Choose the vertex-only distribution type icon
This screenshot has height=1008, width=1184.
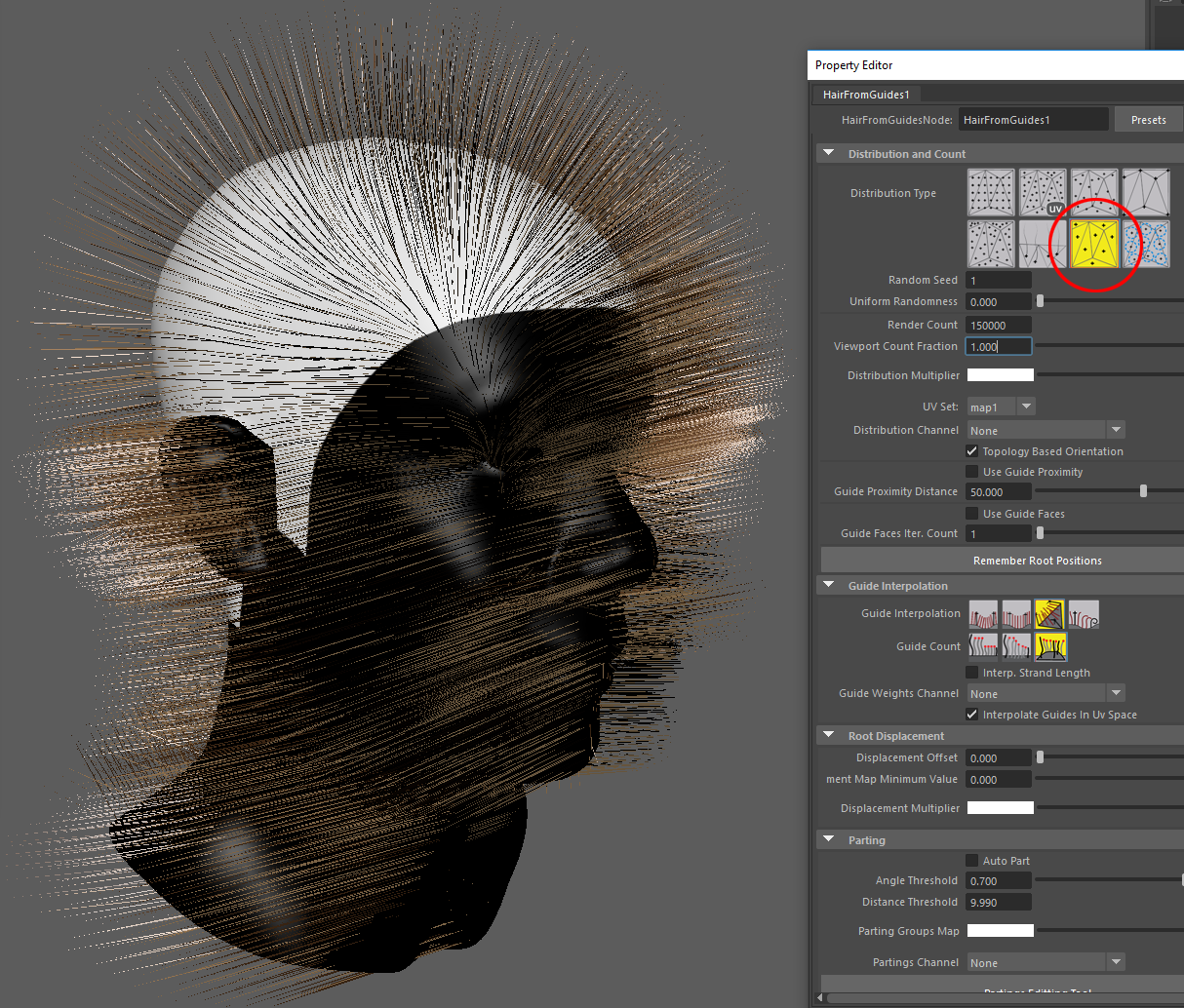(1145, 192)
